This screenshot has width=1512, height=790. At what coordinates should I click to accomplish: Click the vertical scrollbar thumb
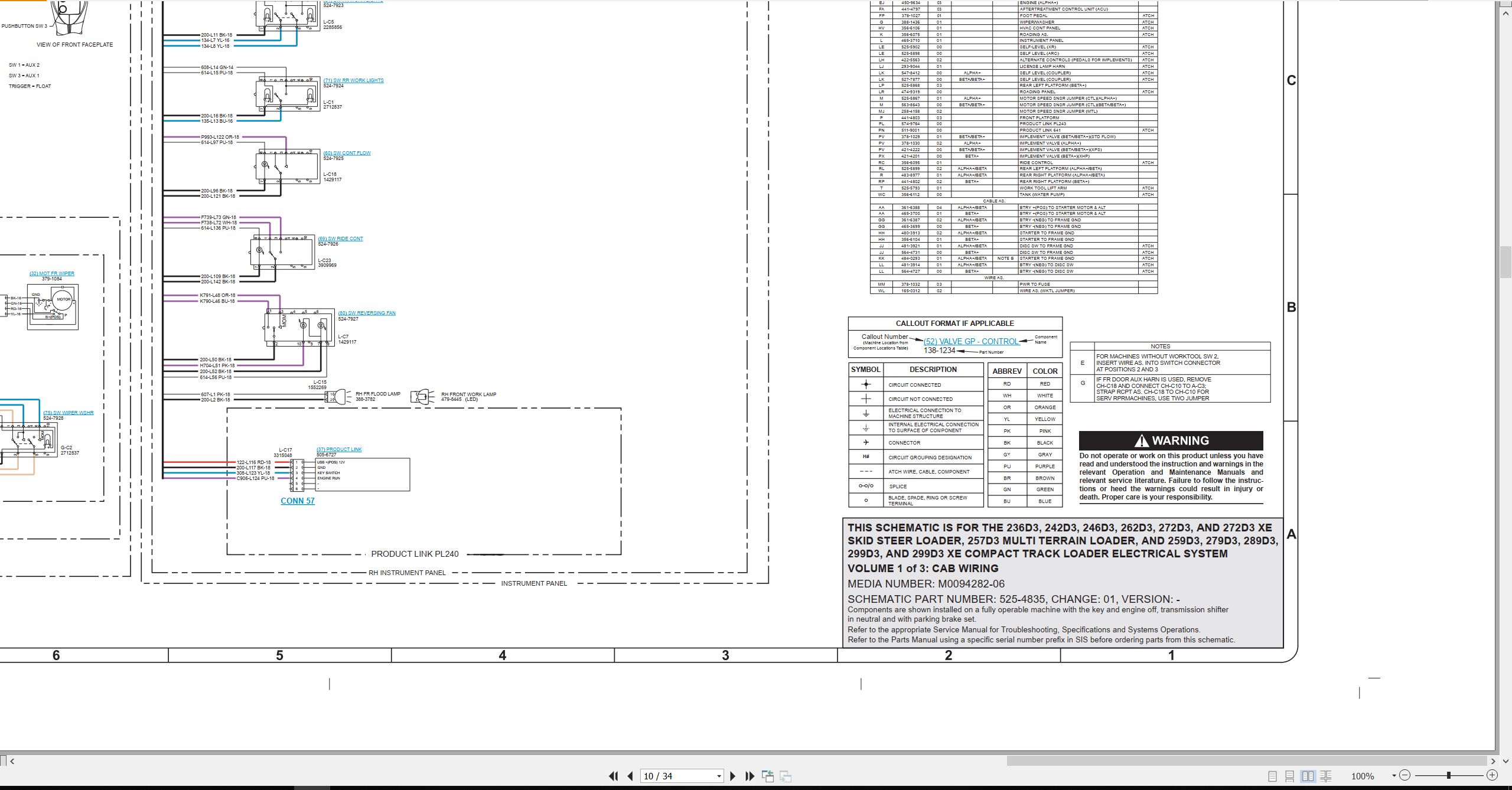1506,262
